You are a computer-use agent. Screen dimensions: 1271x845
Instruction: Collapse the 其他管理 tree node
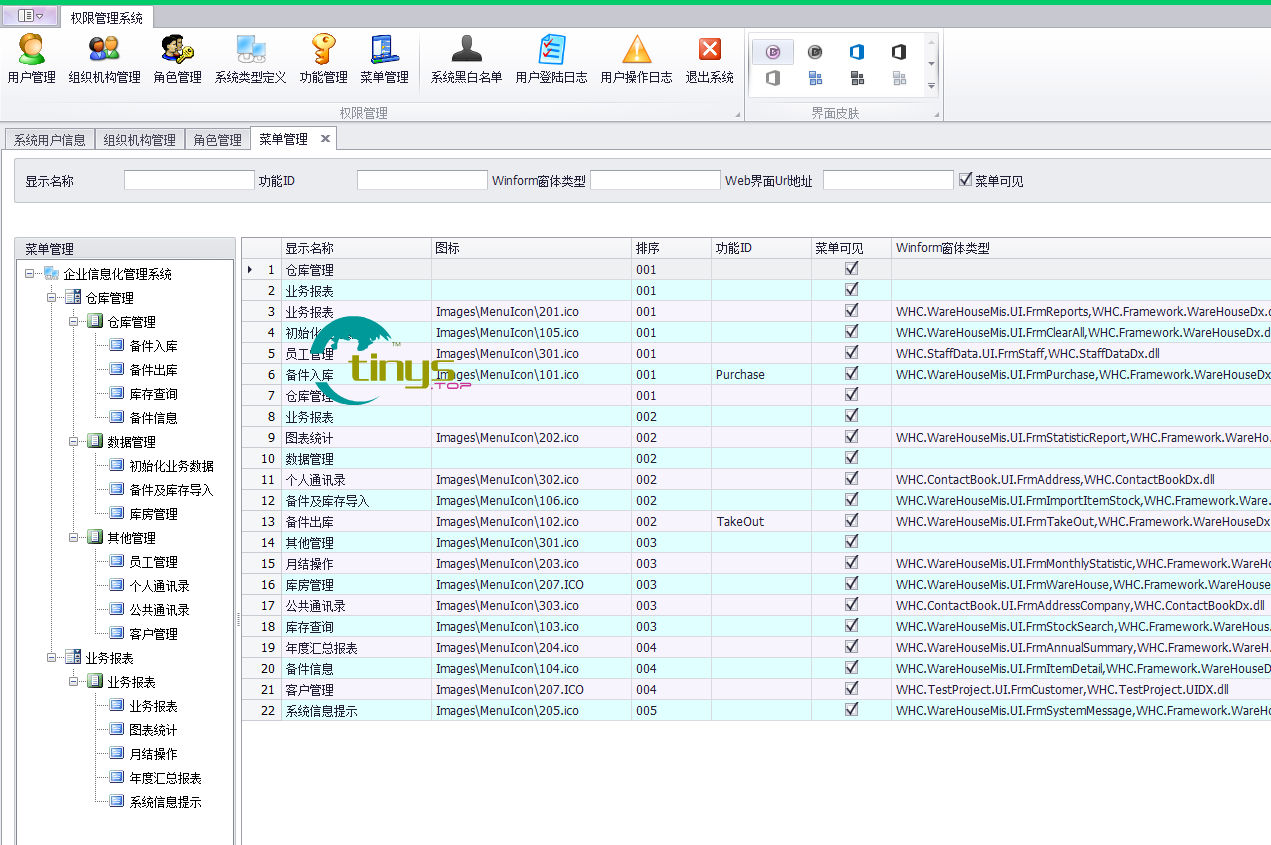[74, 538]
